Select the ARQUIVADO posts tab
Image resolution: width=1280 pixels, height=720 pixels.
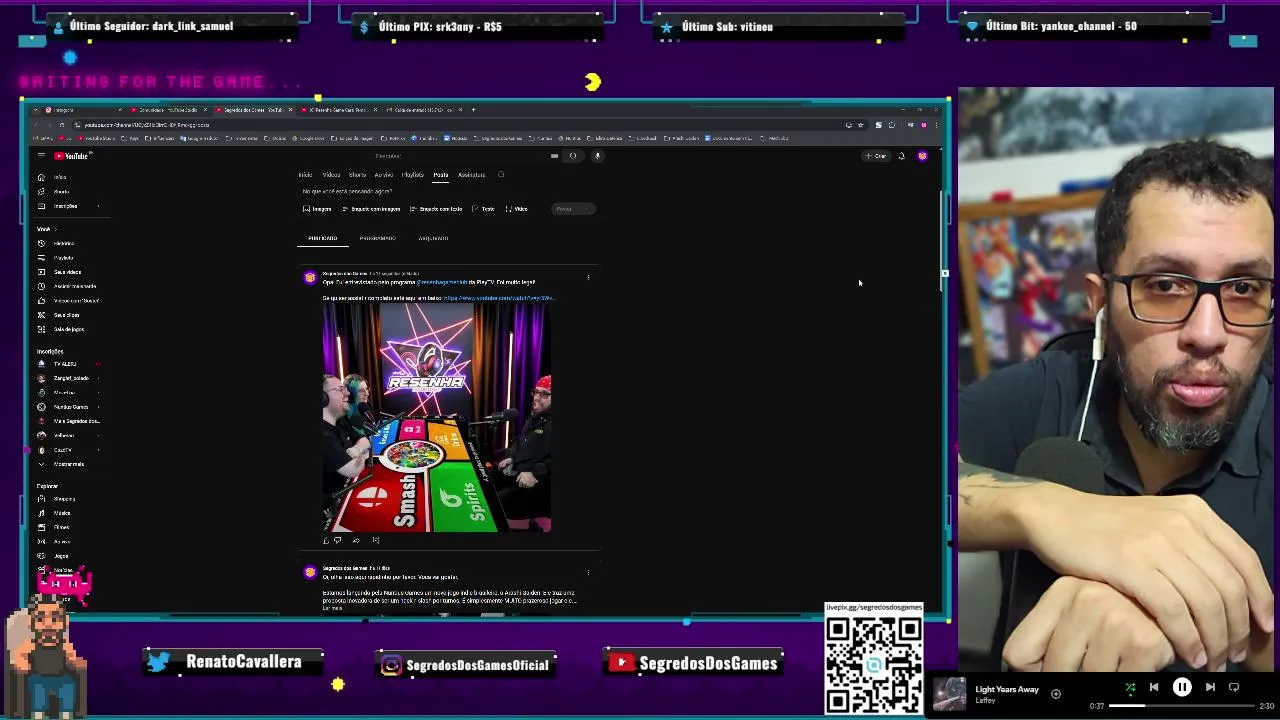coord(433,238)
